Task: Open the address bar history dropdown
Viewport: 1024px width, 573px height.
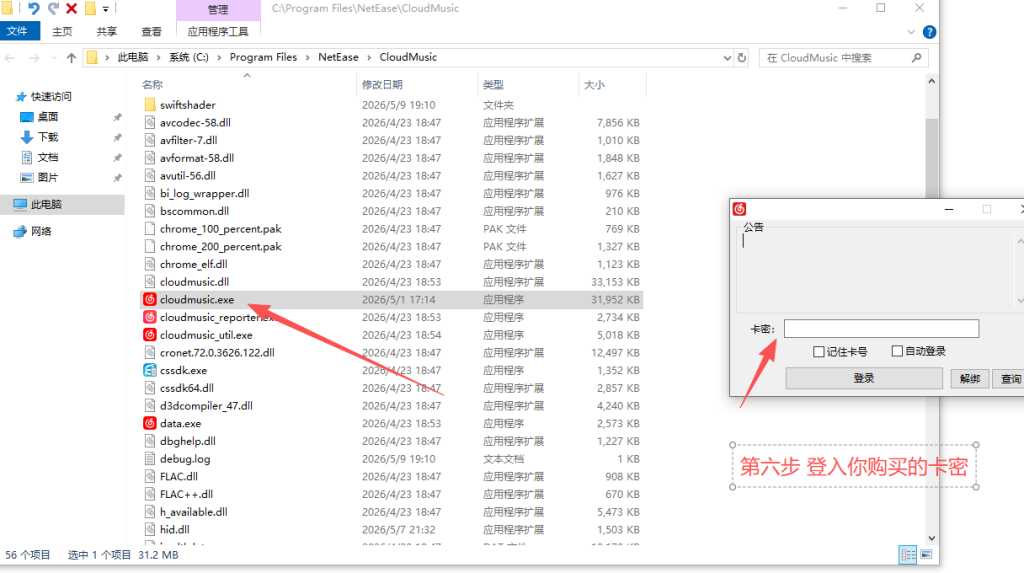Action: click(727, 57)
